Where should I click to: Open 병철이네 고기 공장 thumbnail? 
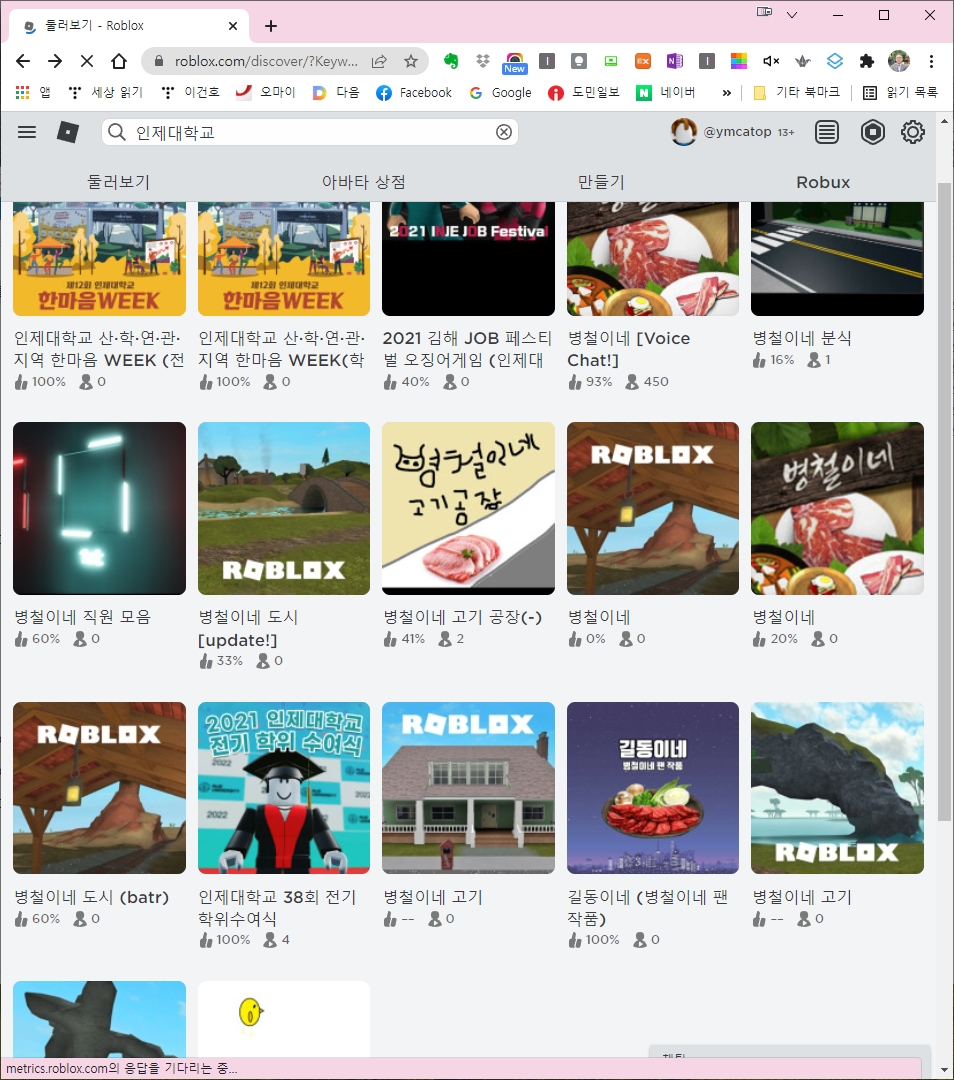[x=468, y=508]
